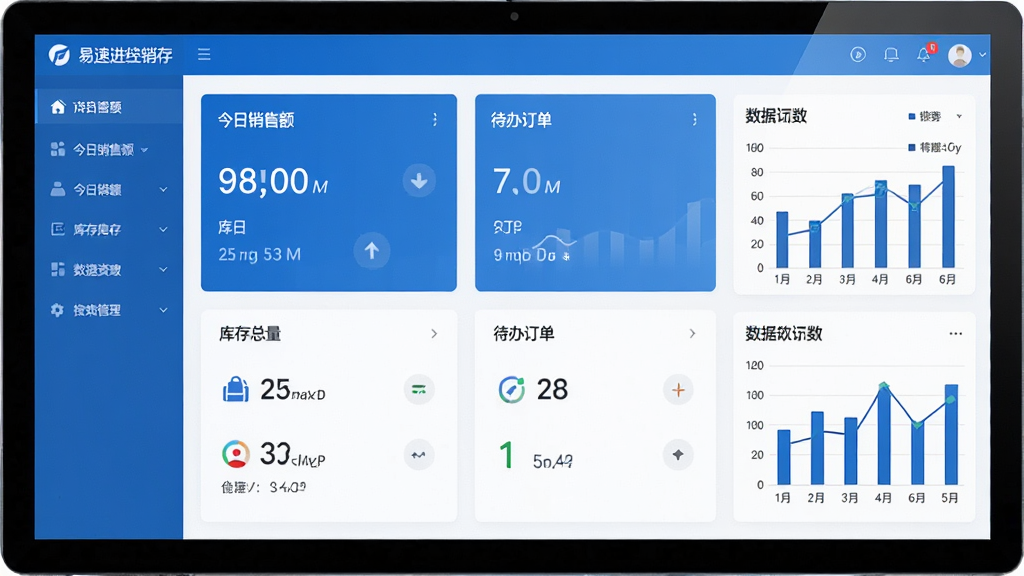
Task: Click the 5月 bar in lower chart
Action: pos(952,434)
